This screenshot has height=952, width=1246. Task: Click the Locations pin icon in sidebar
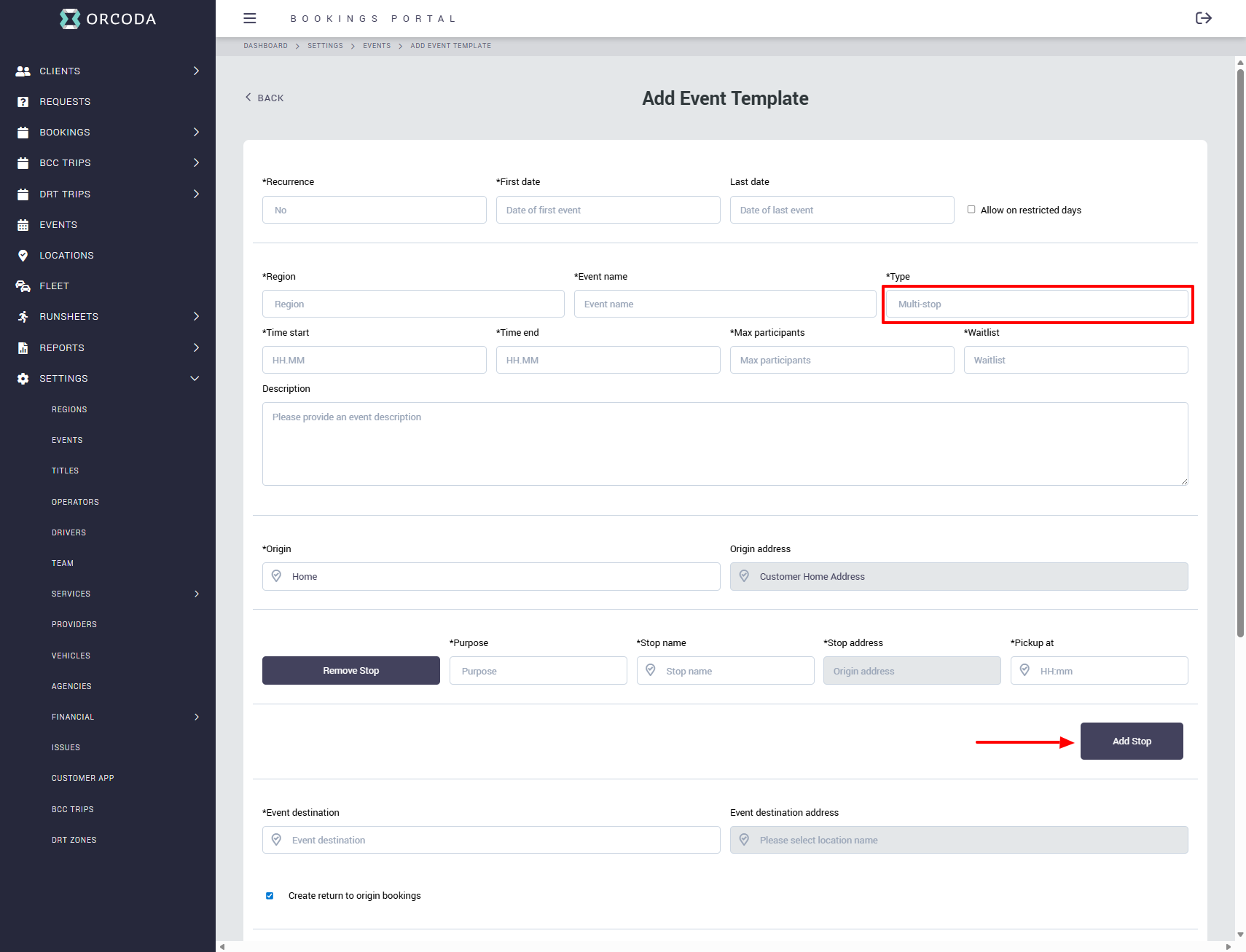point(23,256)
